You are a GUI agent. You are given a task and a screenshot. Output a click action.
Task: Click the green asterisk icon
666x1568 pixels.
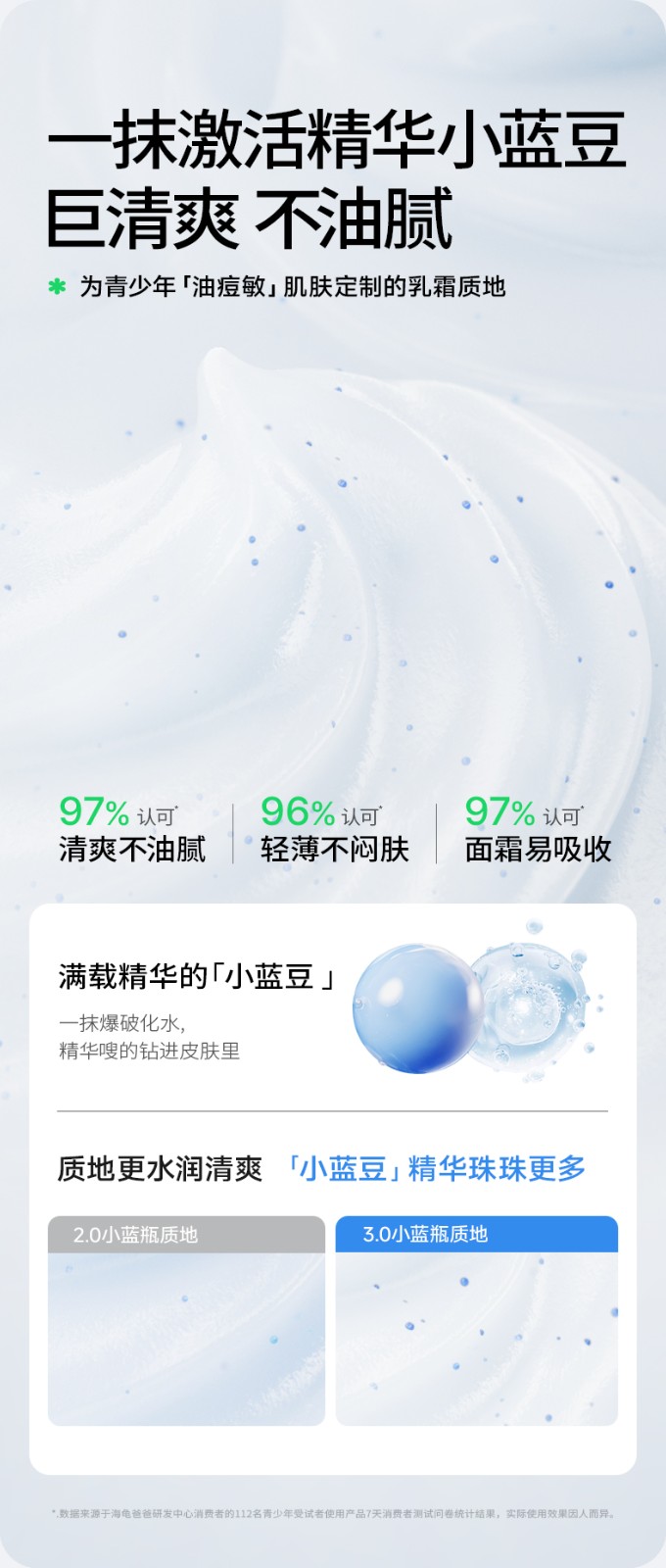point(57,287)
